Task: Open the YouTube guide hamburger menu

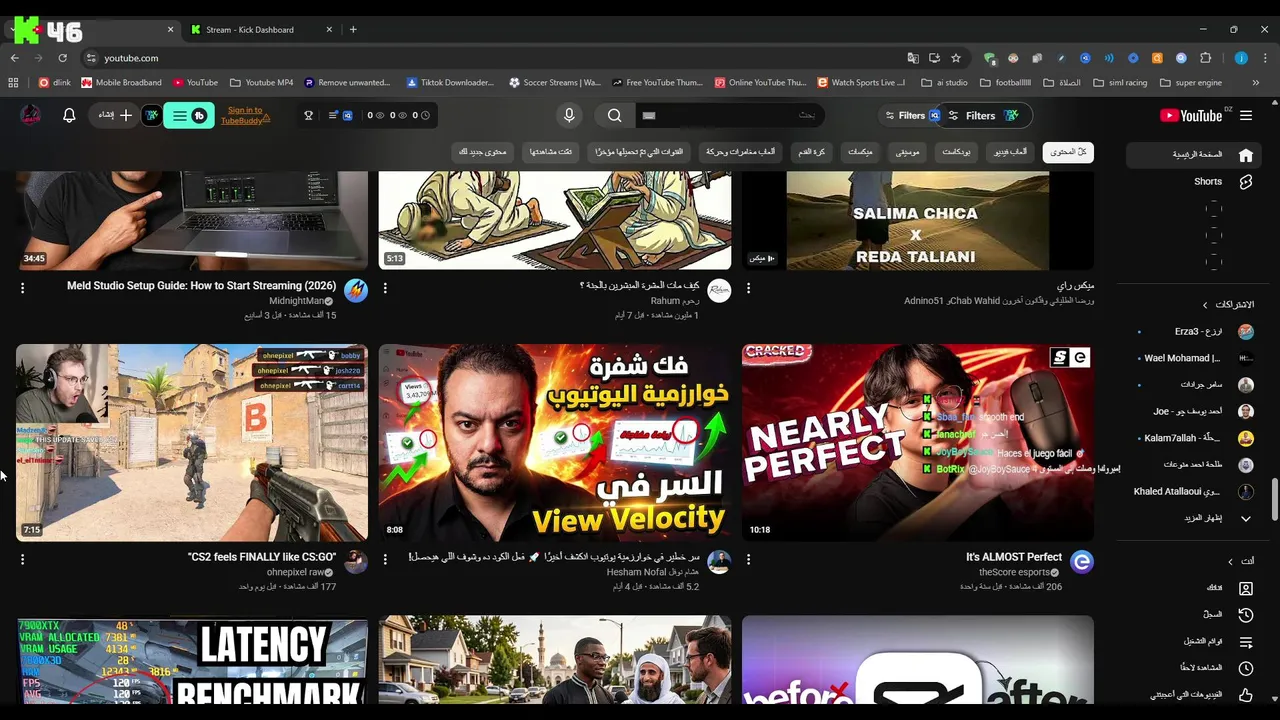Action: pos(1246,115)
